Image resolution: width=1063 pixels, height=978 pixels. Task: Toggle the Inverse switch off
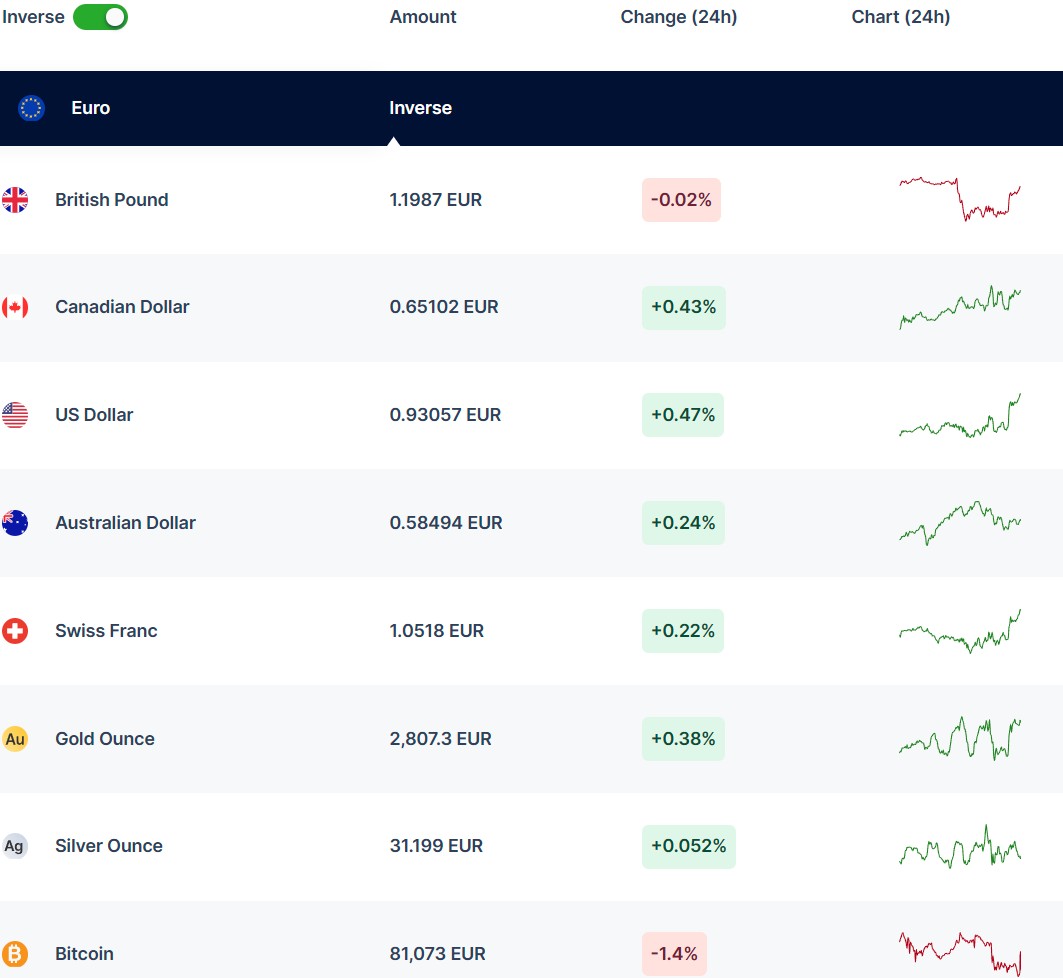point(100,17)
